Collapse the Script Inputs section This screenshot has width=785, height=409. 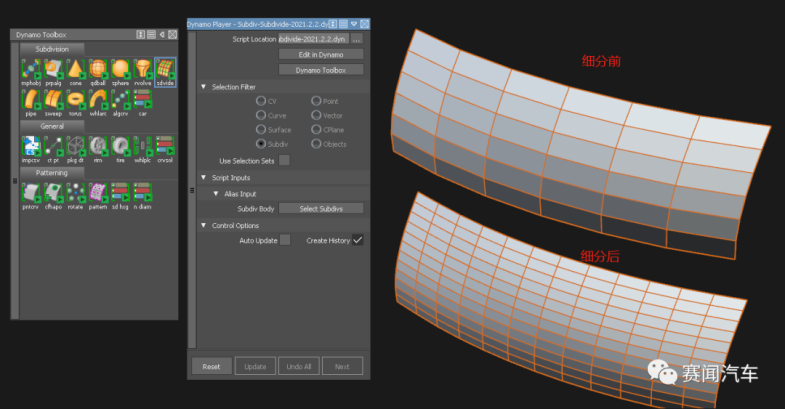coord(204,177)
